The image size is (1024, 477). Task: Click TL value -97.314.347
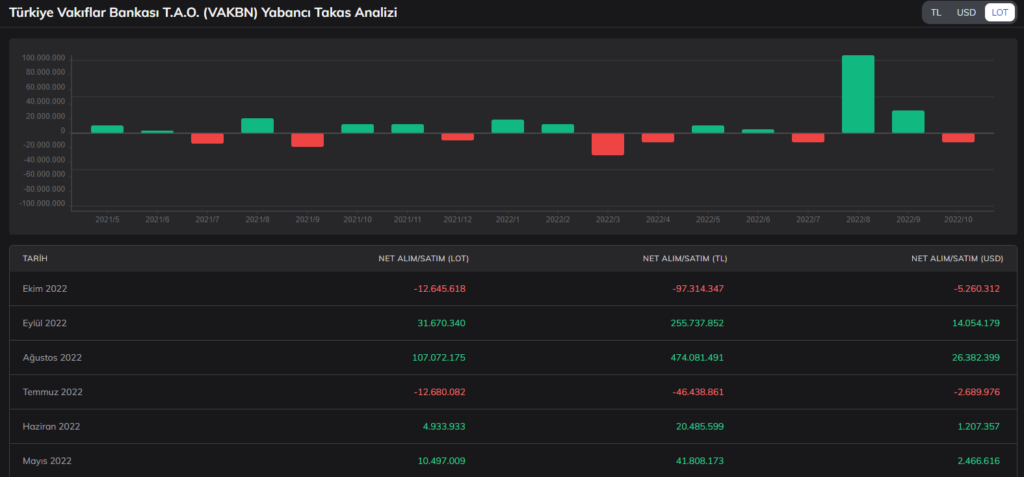(698, 289)
